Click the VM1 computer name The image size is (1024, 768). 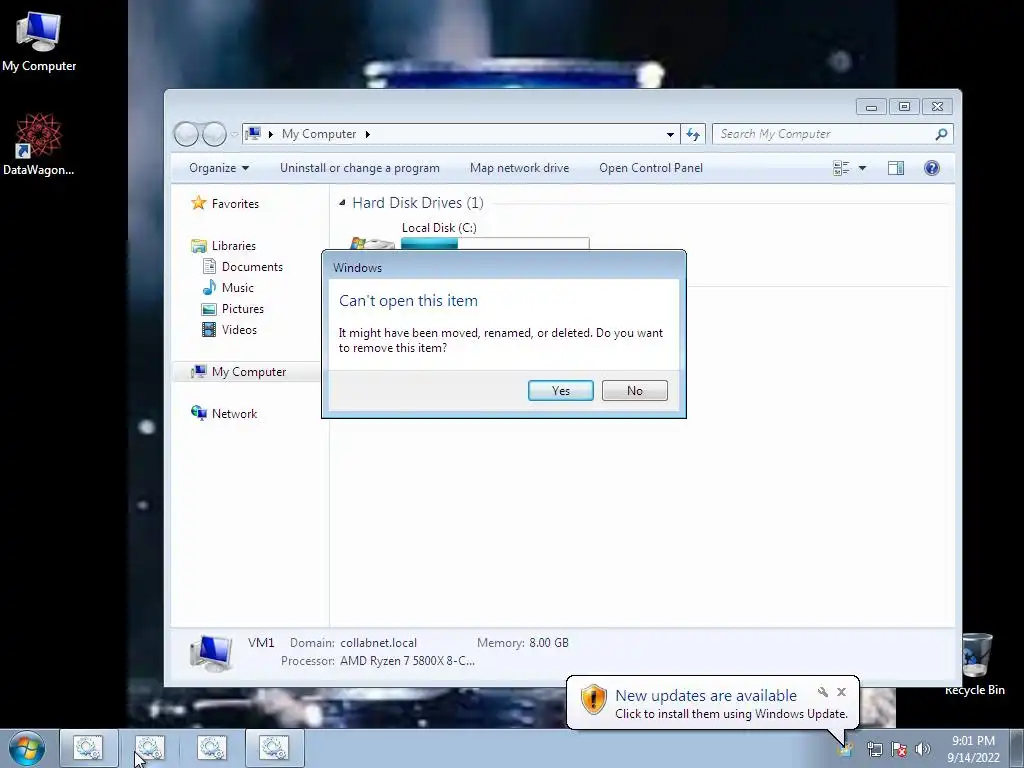pyautogui.click(x=261, y=643)
